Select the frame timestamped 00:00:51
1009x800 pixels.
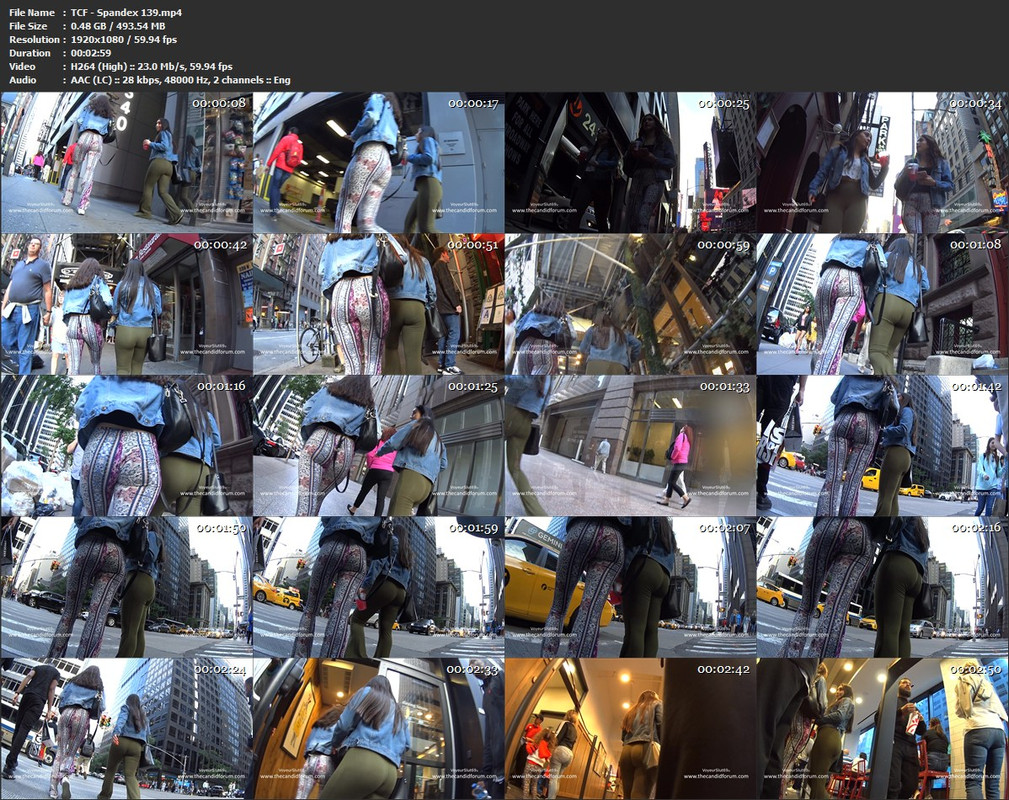[378, 304]
